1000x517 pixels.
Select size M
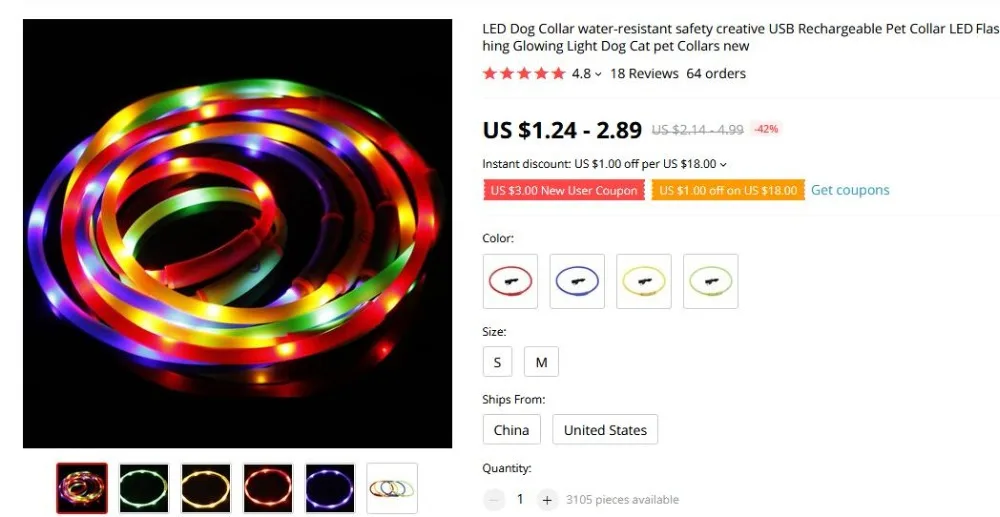click(541, 362)
